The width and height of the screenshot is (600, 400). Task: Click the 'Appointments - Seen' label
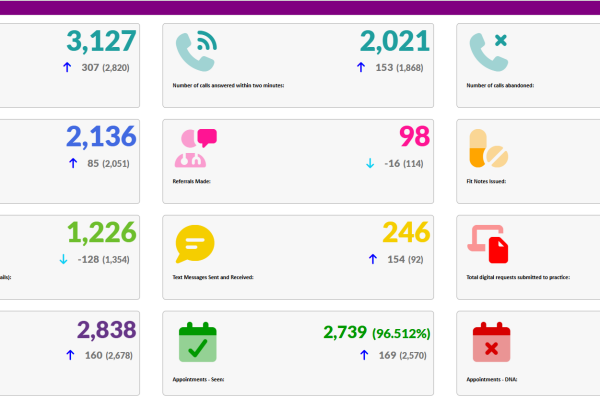click(x=198, y=379)
